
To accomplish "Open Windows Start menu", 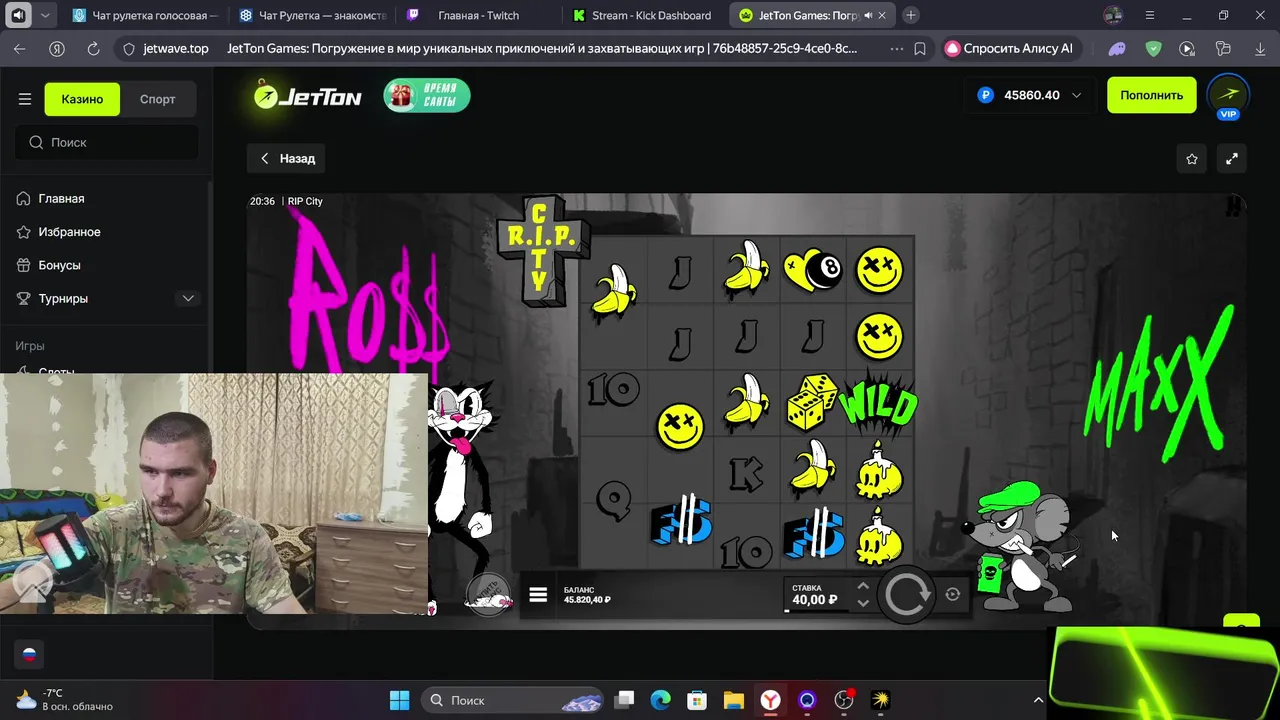I will coord(399,700).
